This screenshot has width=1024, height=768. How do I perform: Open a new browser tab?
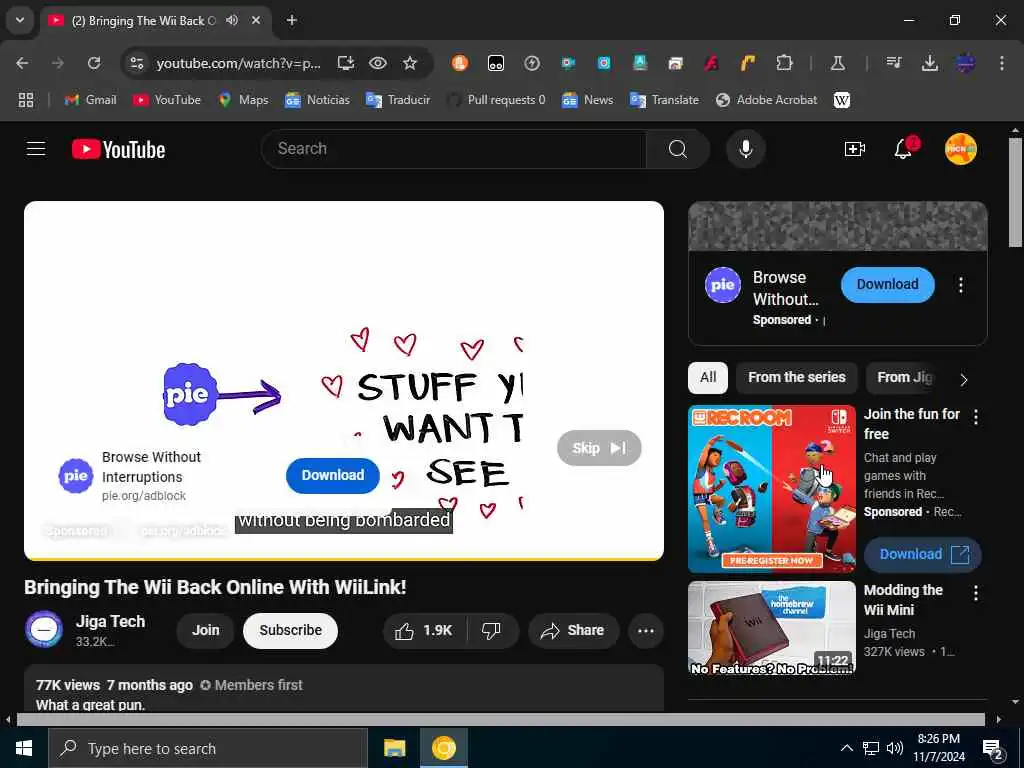[x=292, y=20]
